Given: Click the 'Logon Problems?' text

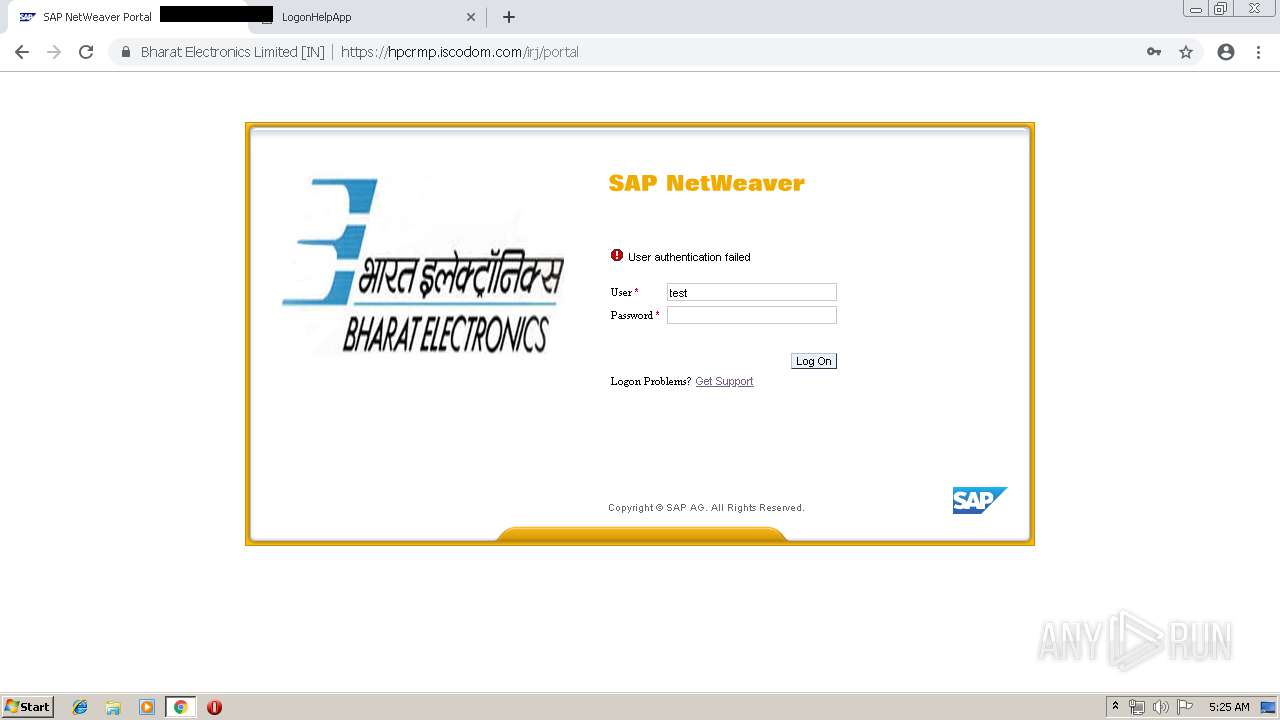Looking at the screenshot, I should 651,381.
